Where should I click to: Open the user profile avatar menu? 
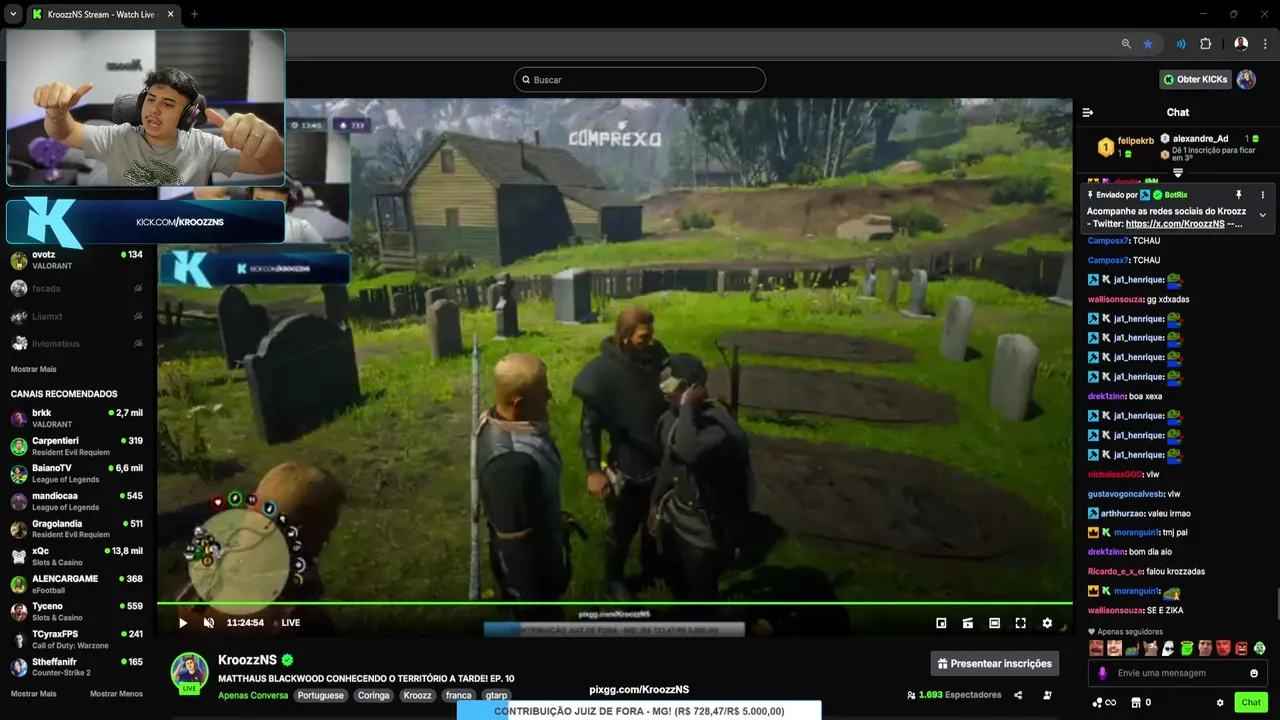pyautogui.click(x=1246, y=79)
